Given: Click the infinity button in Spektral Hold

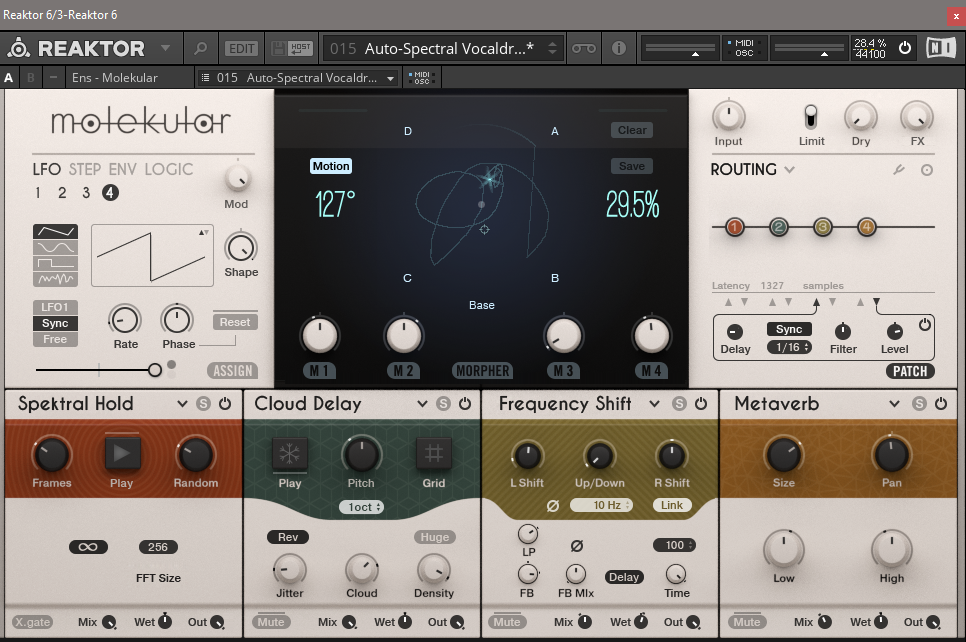Looking at the screenshot, I should 89,547.
